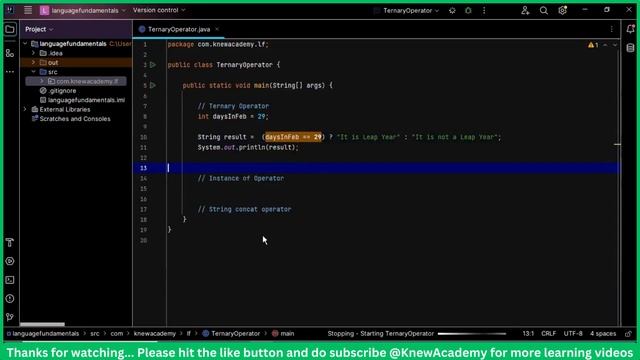Open the languagefundamentals project dropdown
The height and width of the screenshot is (360, 640).
83,10
